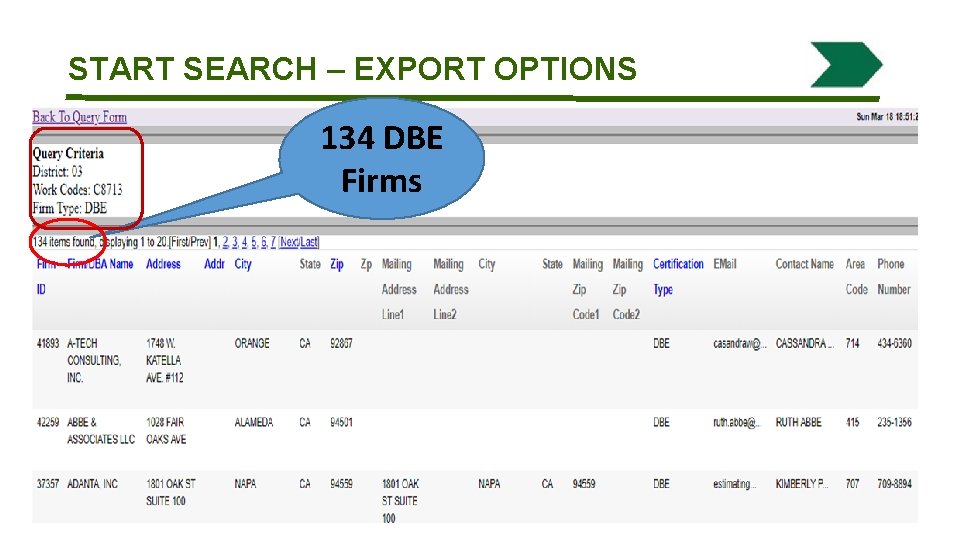
Task: Click the contact name KIMBERLY P
Action: (x=802, y=484)
